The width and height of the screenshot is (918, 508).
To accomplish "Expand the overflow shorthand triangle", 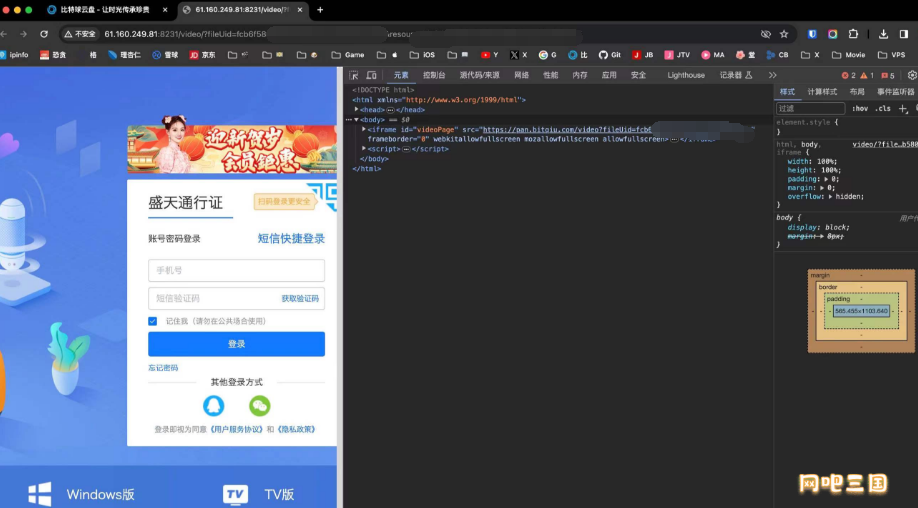I will (x=831, y=197).
